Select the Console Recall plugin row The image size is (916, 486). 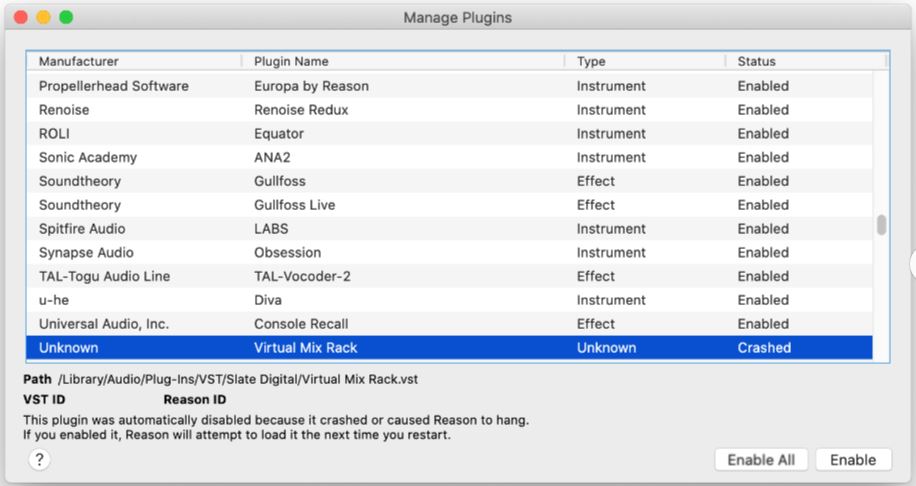pos(449,324)
